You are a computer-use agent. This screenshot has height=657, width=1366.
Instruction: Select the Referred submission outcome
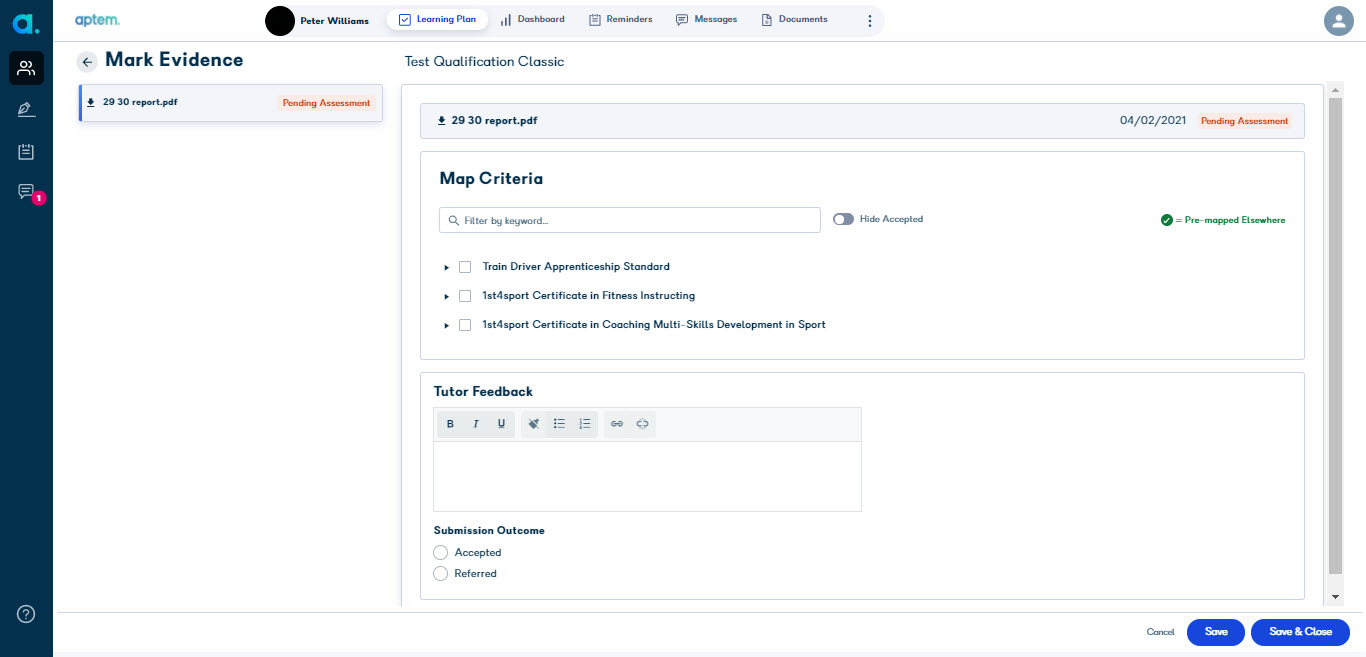pyautogui.click(x=440, y=574)
